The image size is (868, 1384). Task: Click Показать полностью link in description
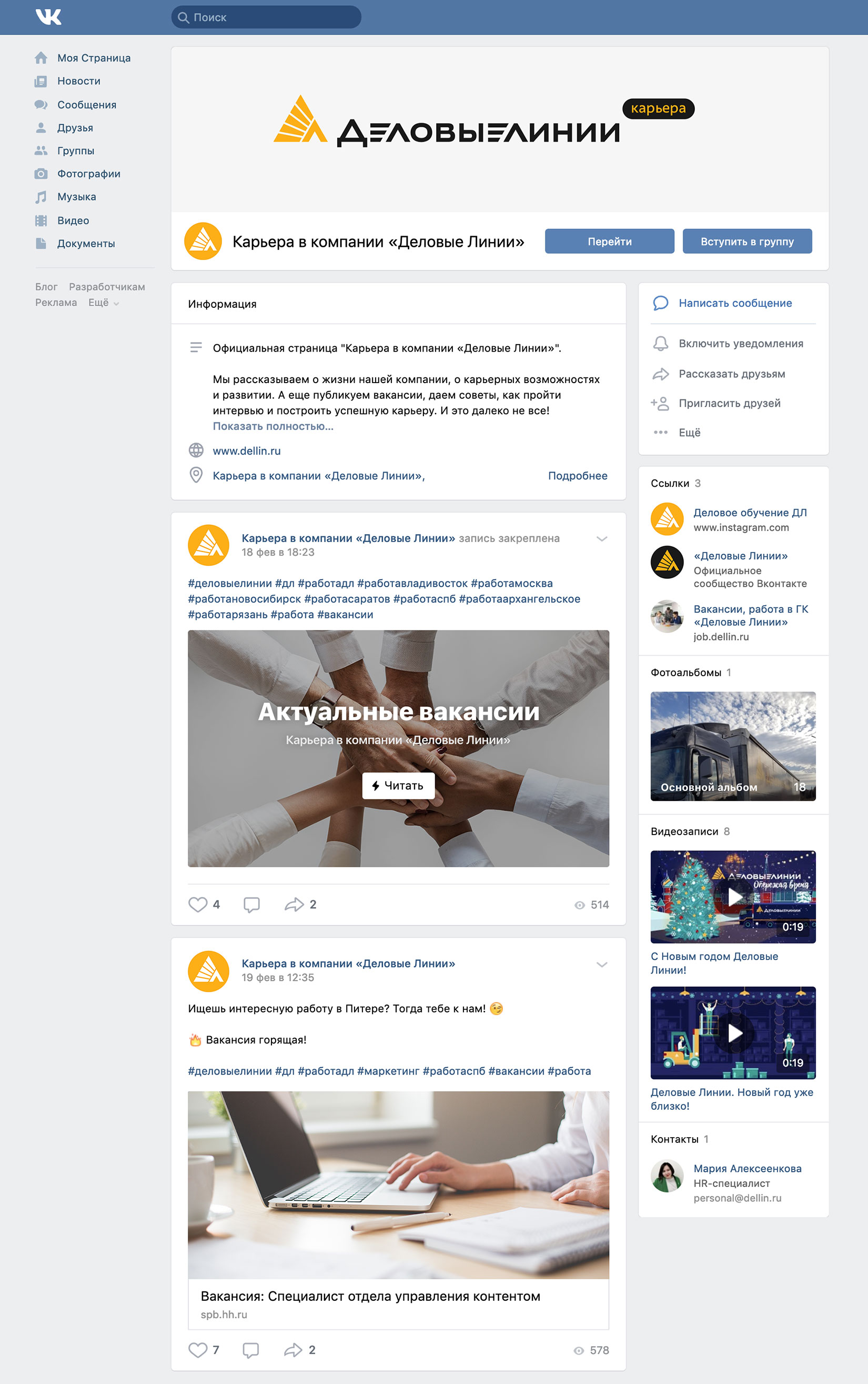[272, 426]
